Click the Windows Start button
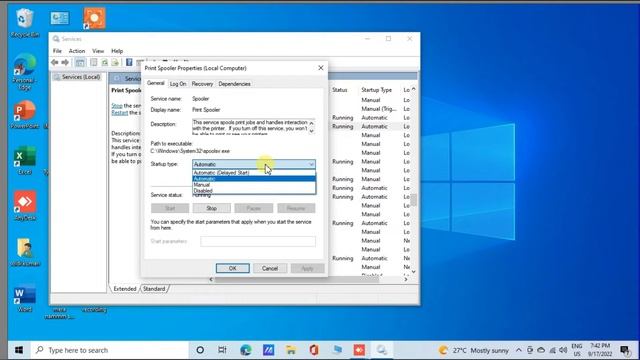The height and width of the screenshot is (360, 640). [19, 350]
